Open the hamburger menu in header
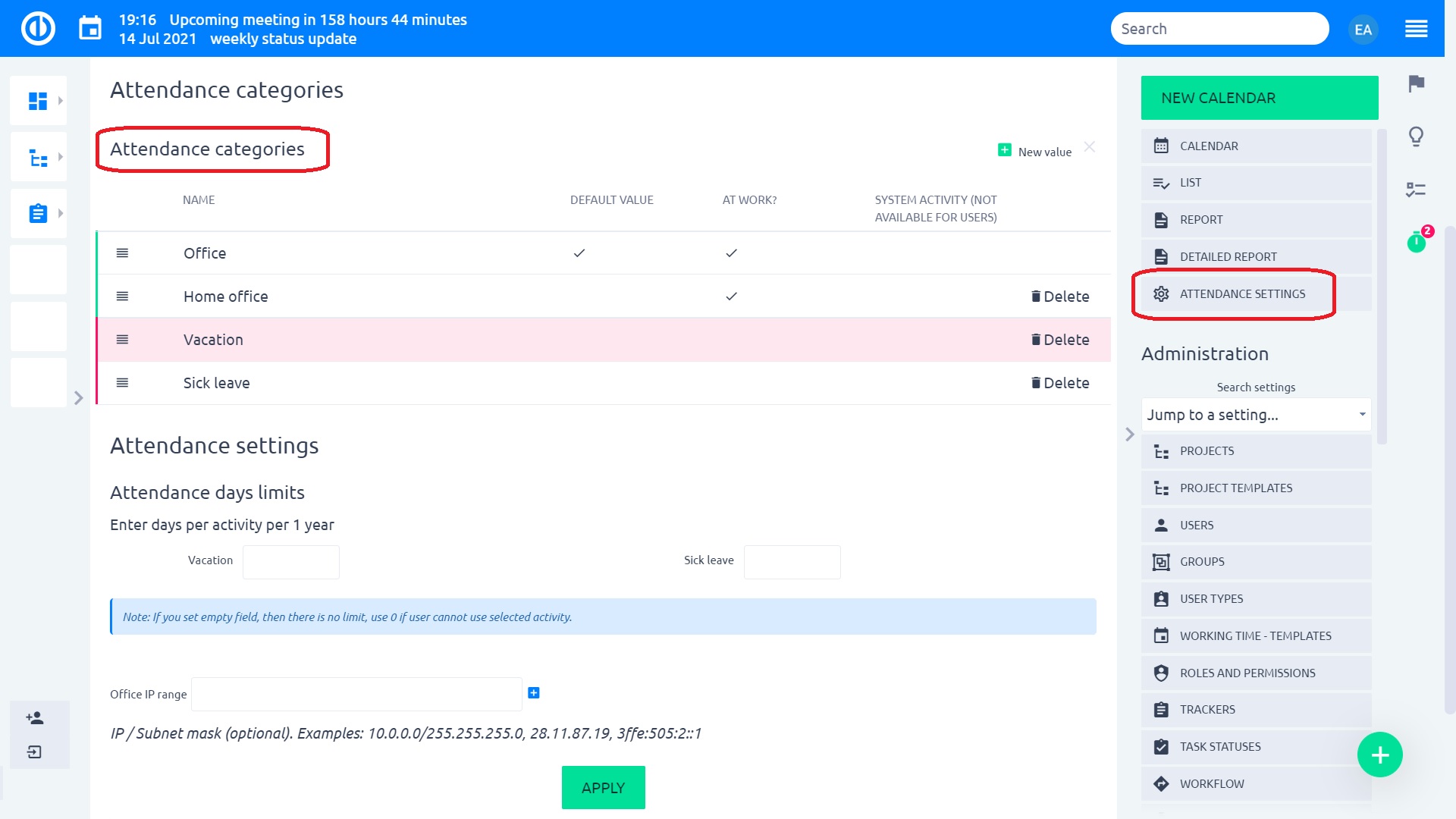1456x819 pixels. point(1416,29)
